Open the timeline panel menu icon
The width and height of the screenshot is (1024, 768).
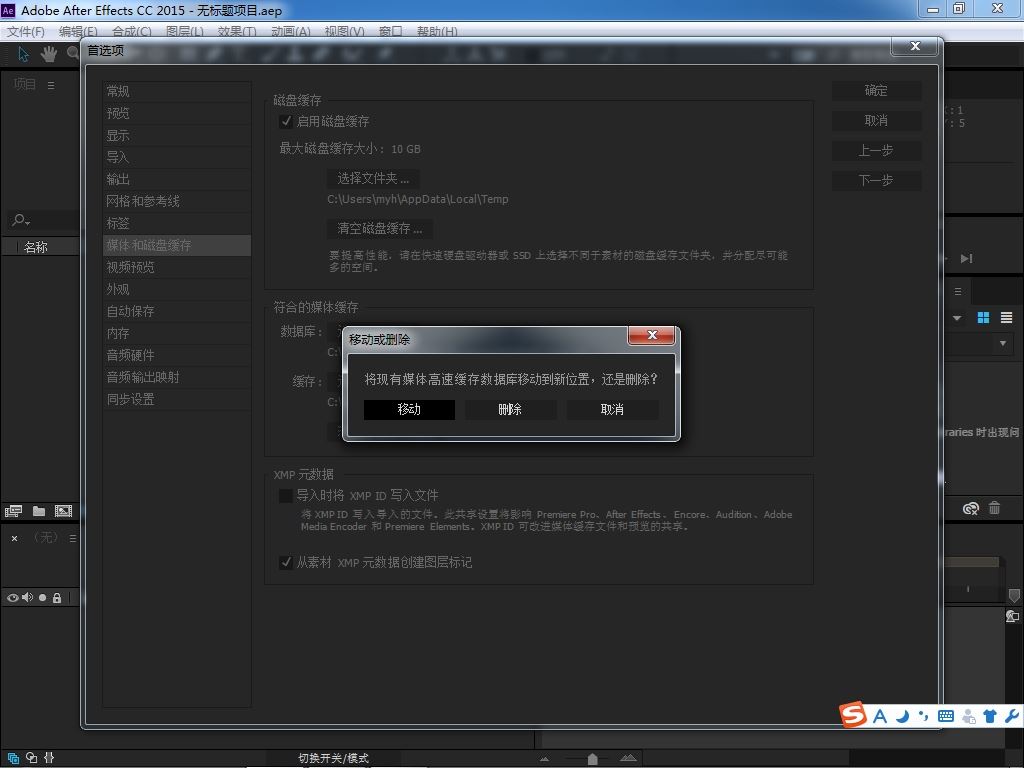coord(72,538)
